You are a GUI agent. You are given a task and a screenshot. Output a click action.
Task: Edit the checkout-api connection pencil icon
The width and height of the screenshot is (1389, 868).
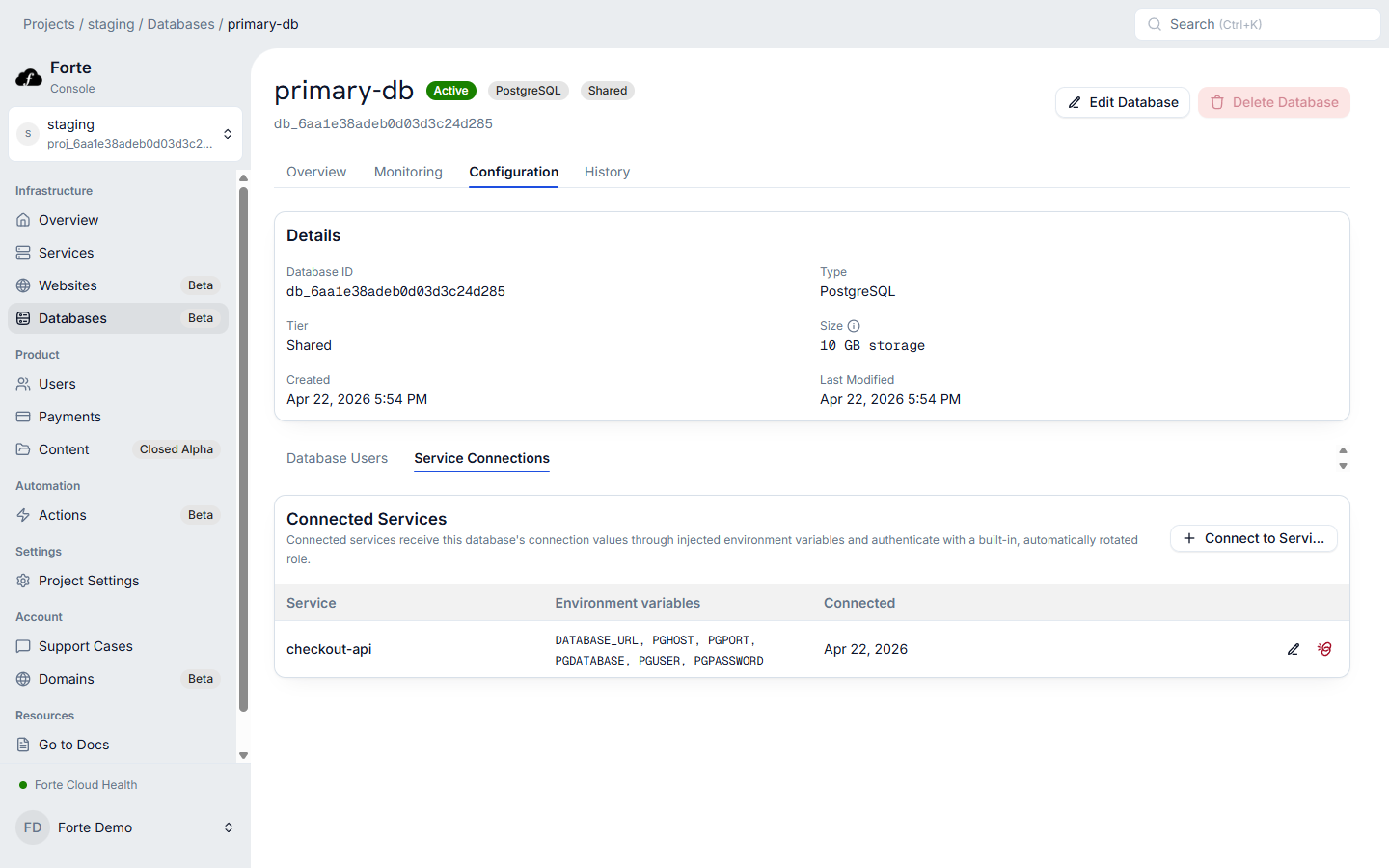[x=1294, y=649]
